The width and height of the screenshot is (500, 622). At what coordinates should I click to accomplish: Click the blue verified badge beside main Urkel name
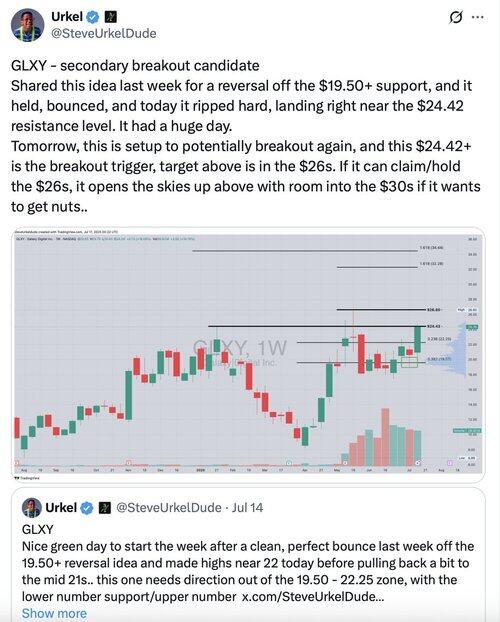(x=93, y=17)
